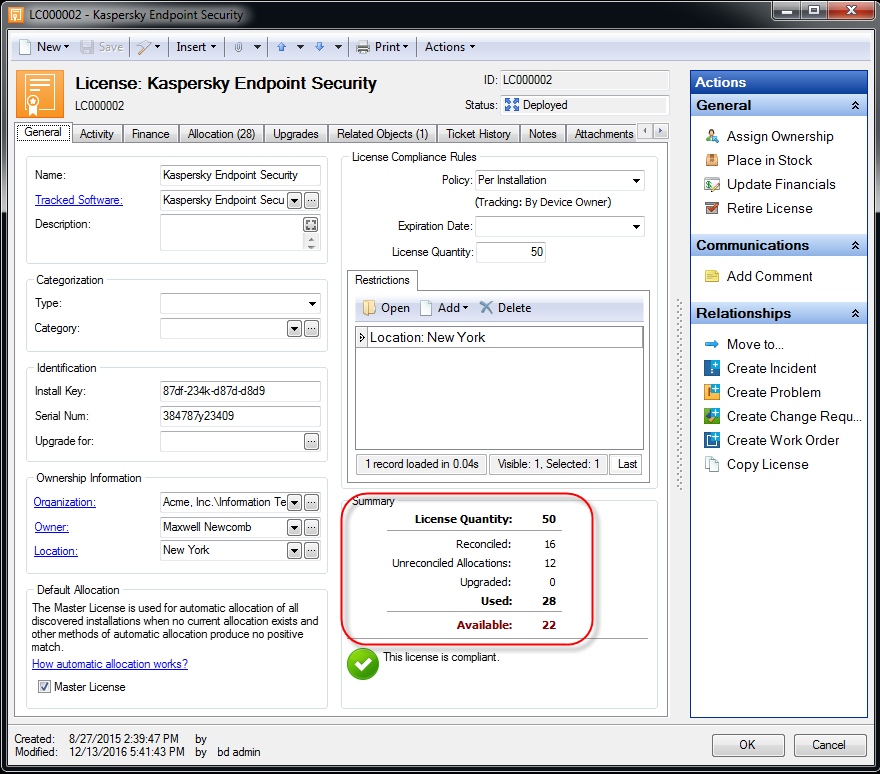
Task: Click the Create Incident icon
Action: point(712,368)
